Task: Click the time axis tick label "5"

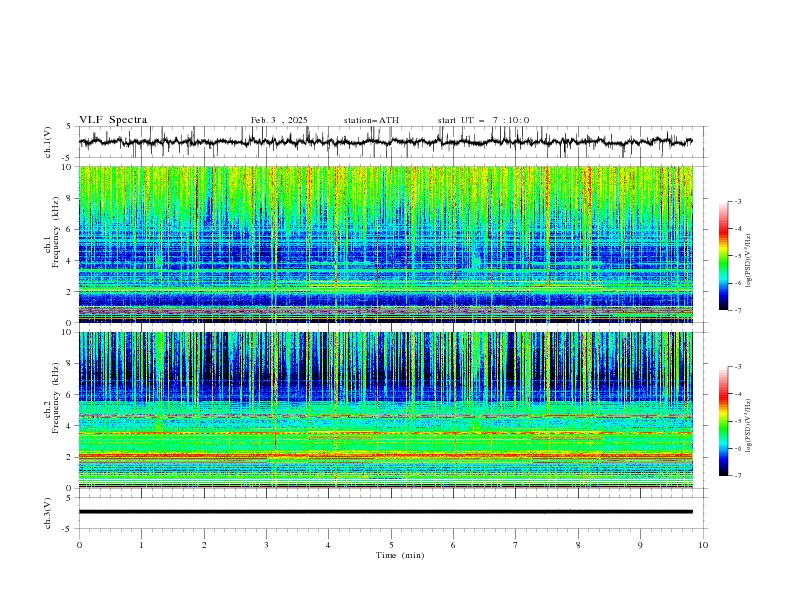Action: [x=391, y=545]
